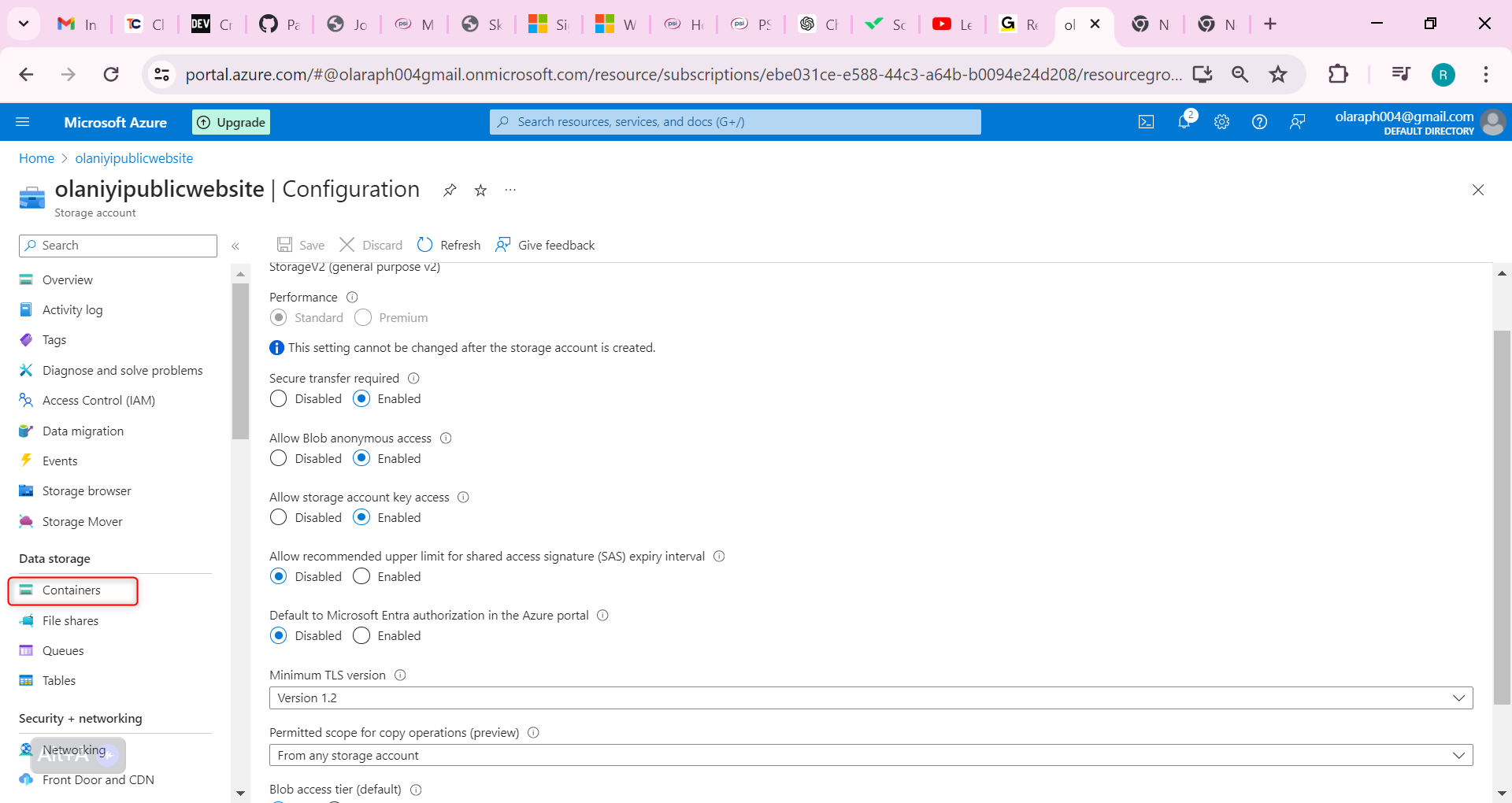
Task: Open Containers under Data storage
Action: click(73, 590)
